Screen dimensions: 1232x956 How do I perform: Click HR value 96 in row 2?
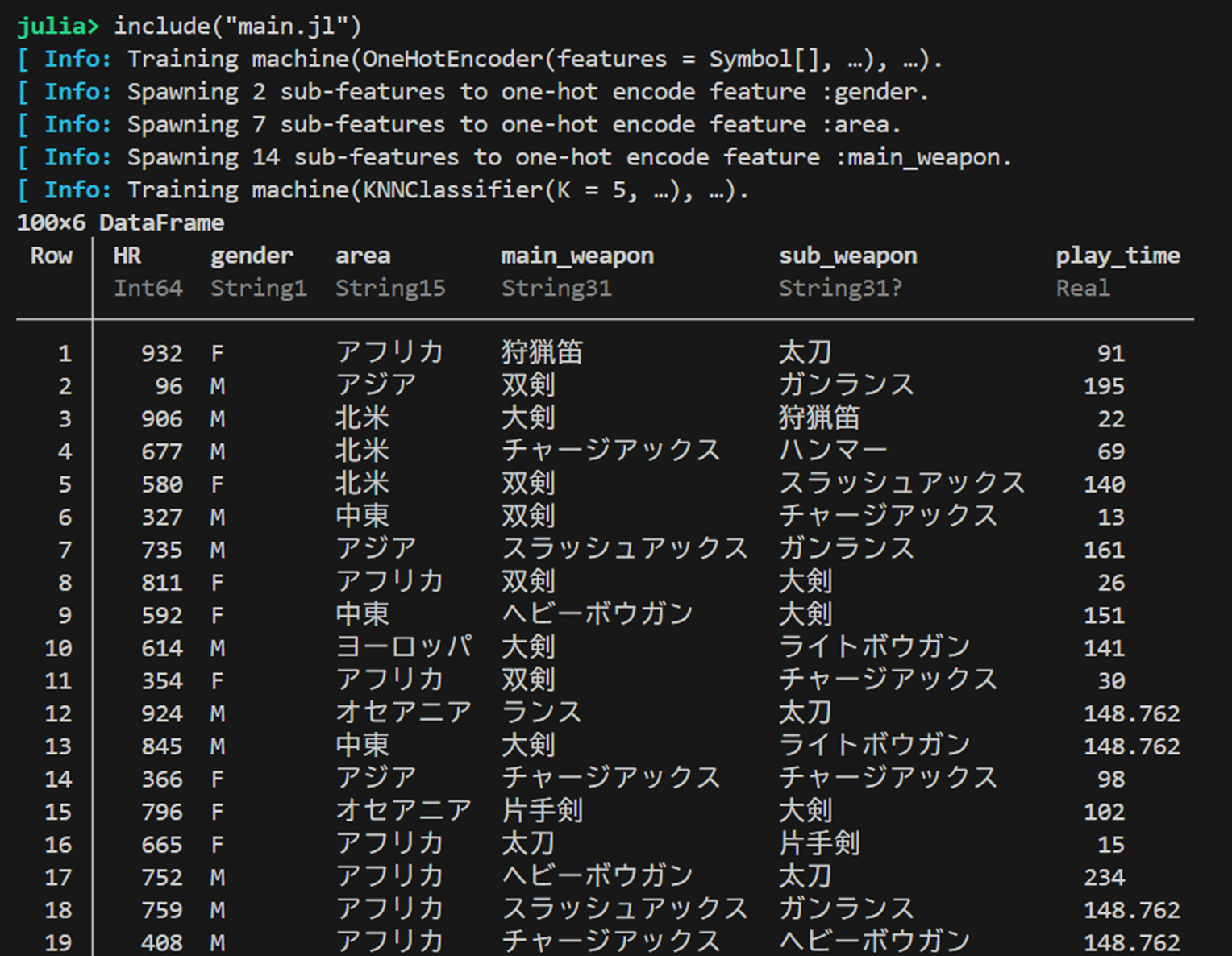pos(169,387)
